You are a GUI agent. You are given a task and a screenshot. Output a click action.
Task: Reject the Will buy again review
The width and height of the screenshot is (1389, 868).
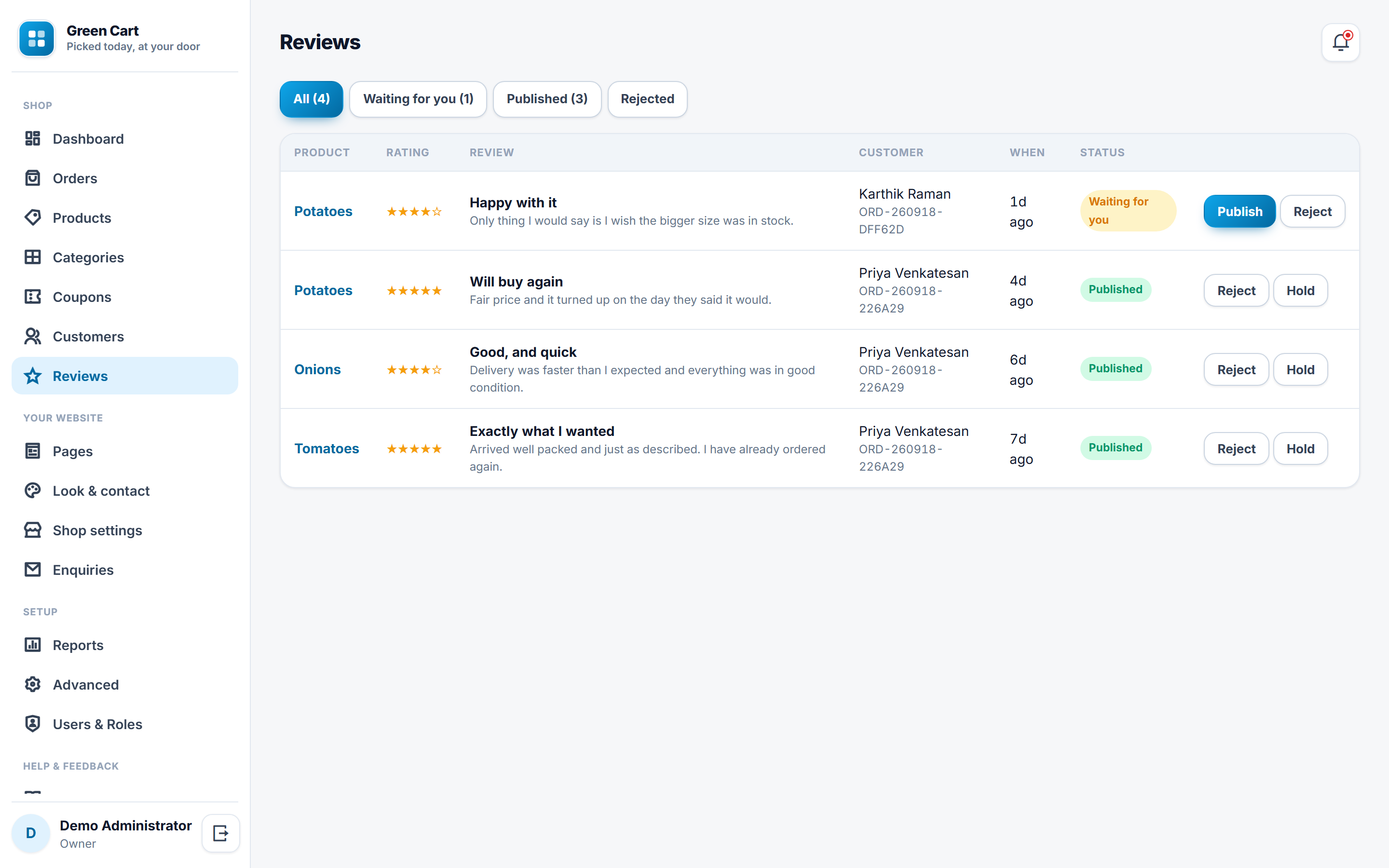[x=1236, y=290]
